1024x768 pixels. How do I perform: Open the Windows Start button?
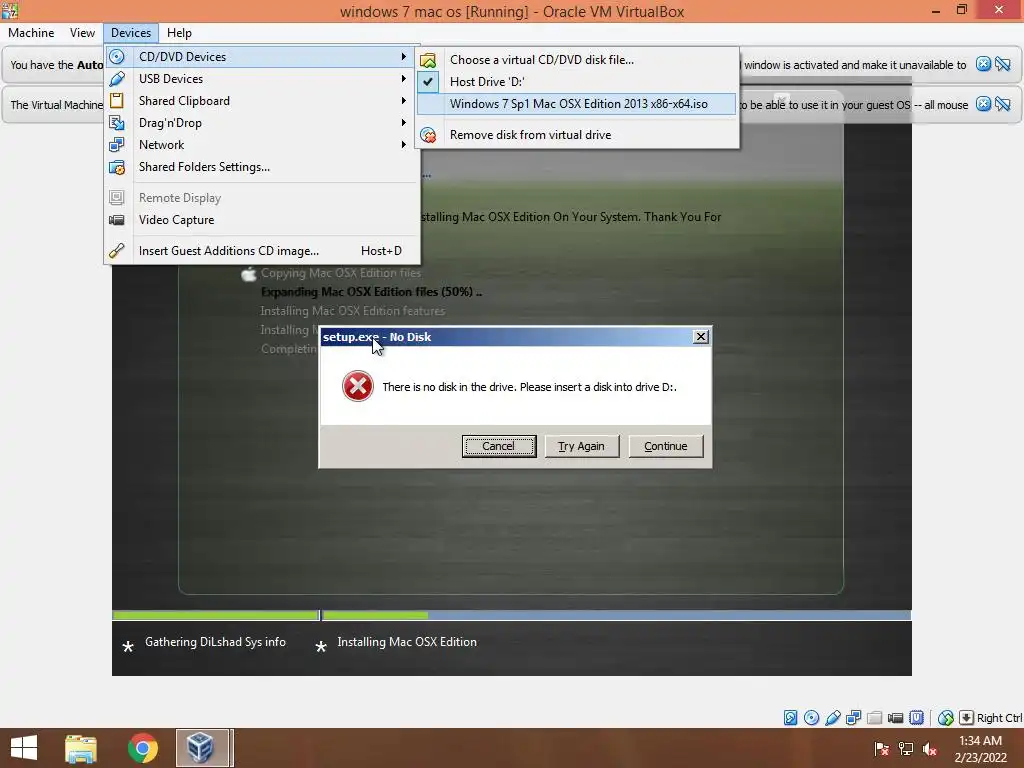tap(24, 748)
